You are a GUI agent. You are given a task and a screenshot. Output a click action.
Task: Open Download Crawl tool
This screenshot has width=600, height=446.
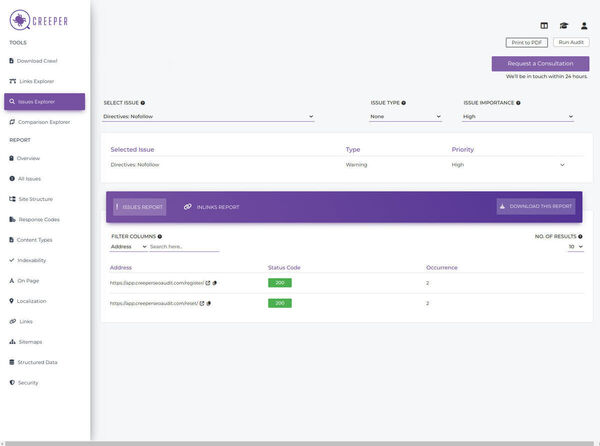coord(33,61)
